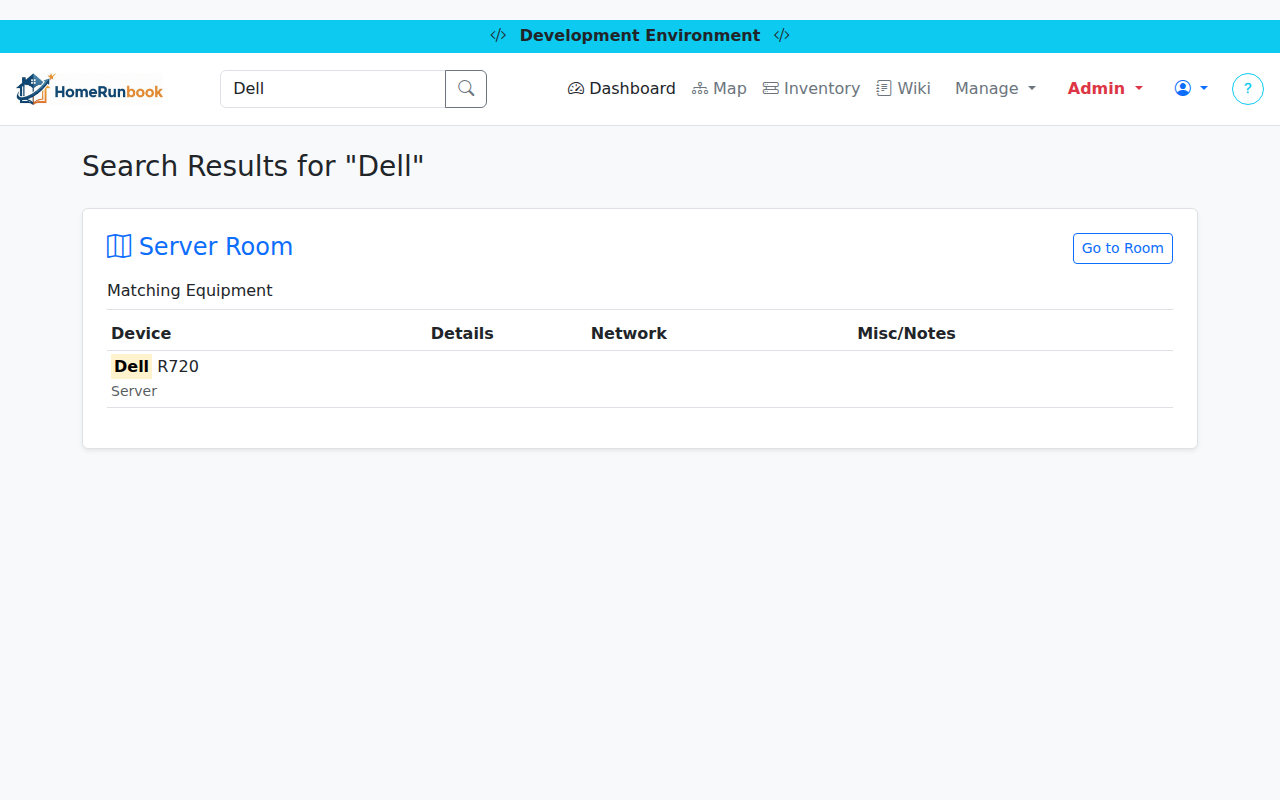Screen dimensions: 1280x800
Task: Select the Dell R720 device entry
Action: tap(155, 366)
